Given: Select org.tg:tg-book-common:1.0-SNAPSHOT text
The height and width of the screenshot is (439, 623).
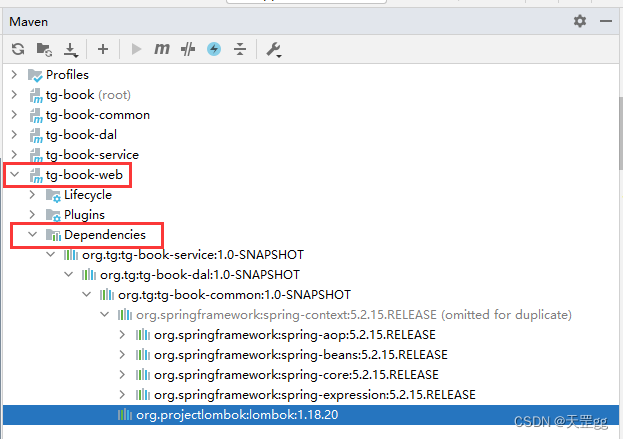Looking at the screenshot, I should (x=234, y=295).
